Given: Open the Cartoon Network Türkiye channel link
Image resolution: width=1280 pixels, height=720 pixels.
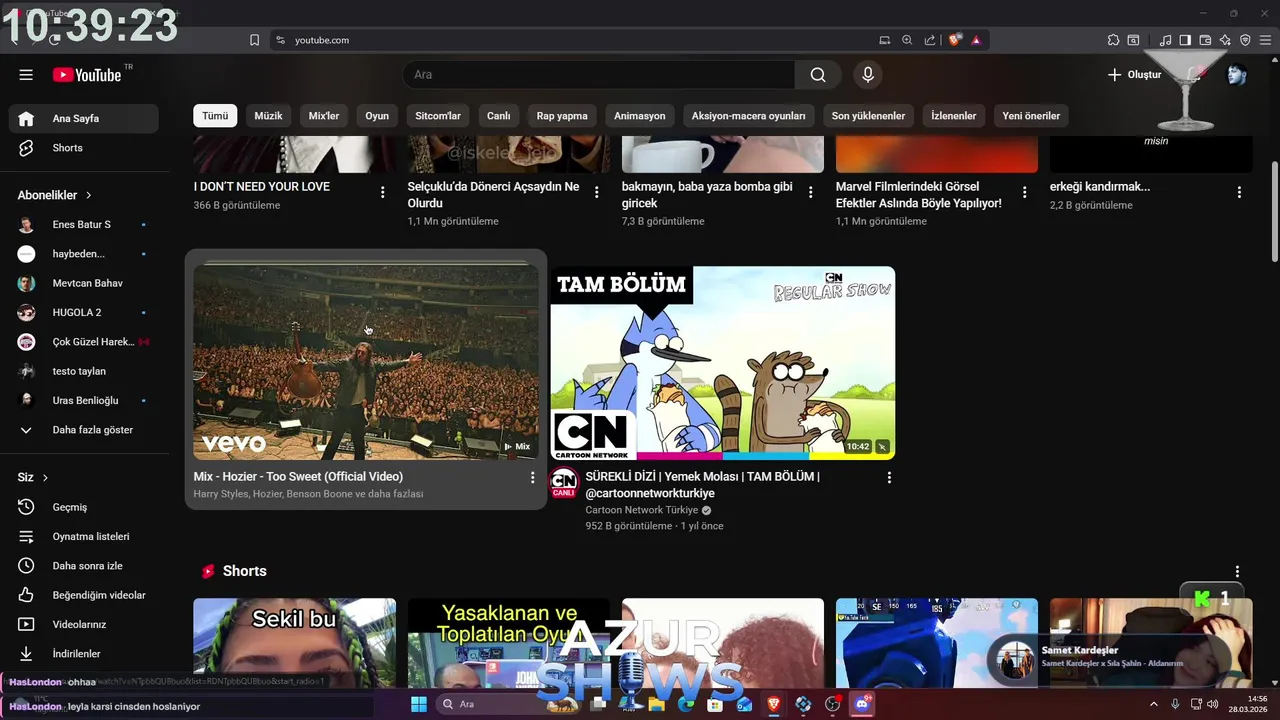Looking at the screenshot, I should [x=642, y=510].
